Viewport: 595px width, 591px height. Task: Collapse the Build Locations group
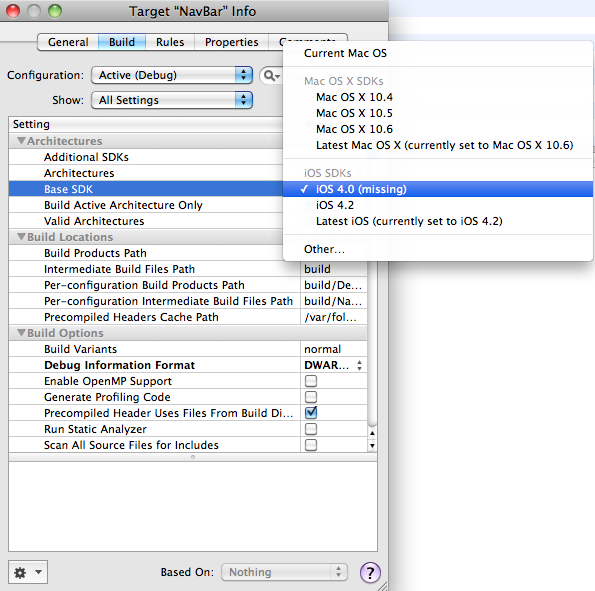tap(22, 237)
